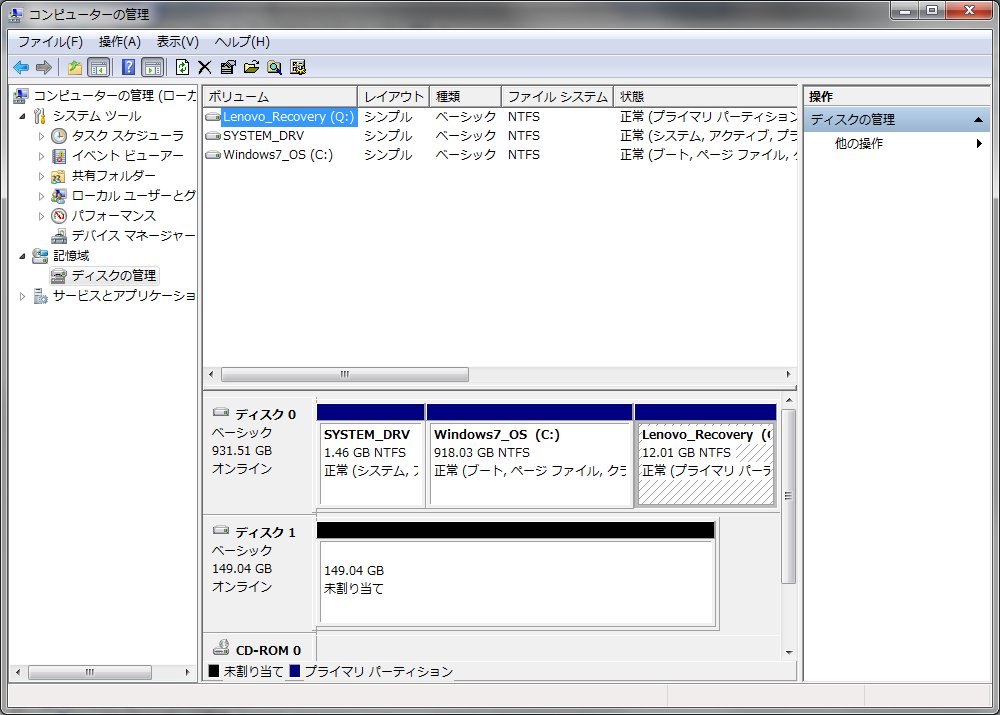This screenshot has width=1000, height=715.
Task: Expand 他の操作 submenu arrow in actions pane
Action: click(x=979, y=144)
